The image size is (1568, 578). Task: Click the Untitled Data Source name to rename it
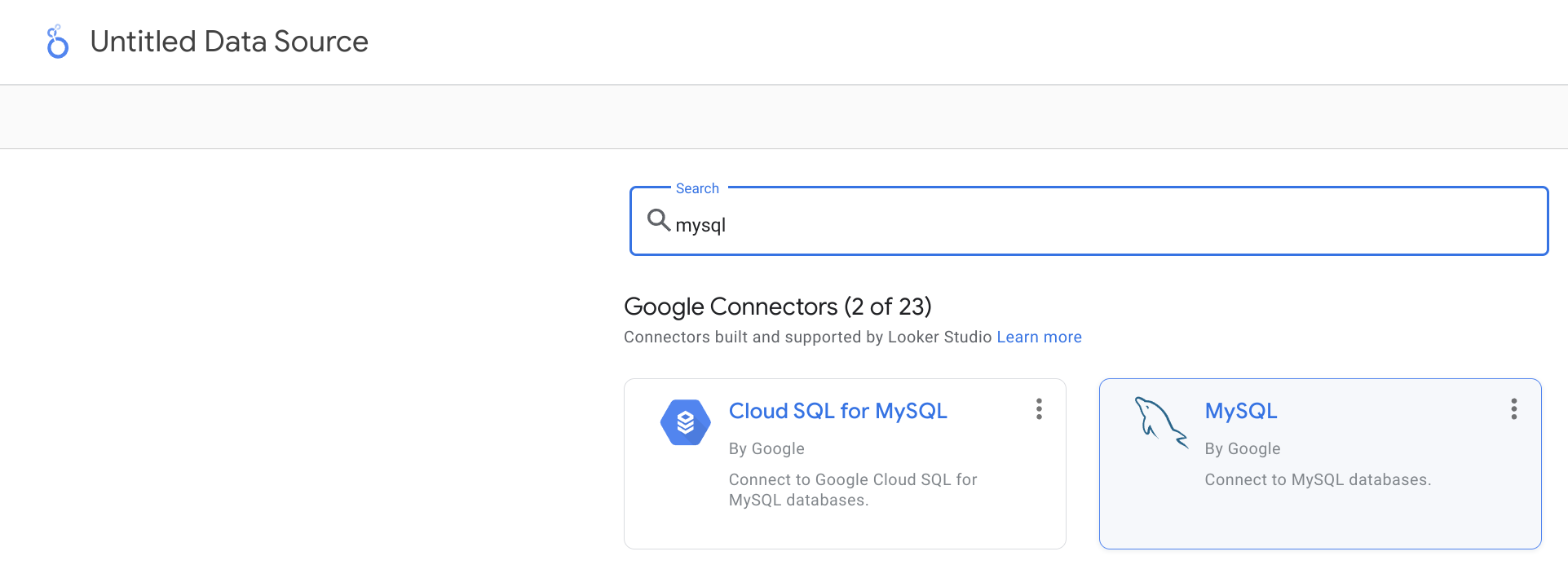click(229, 41)
